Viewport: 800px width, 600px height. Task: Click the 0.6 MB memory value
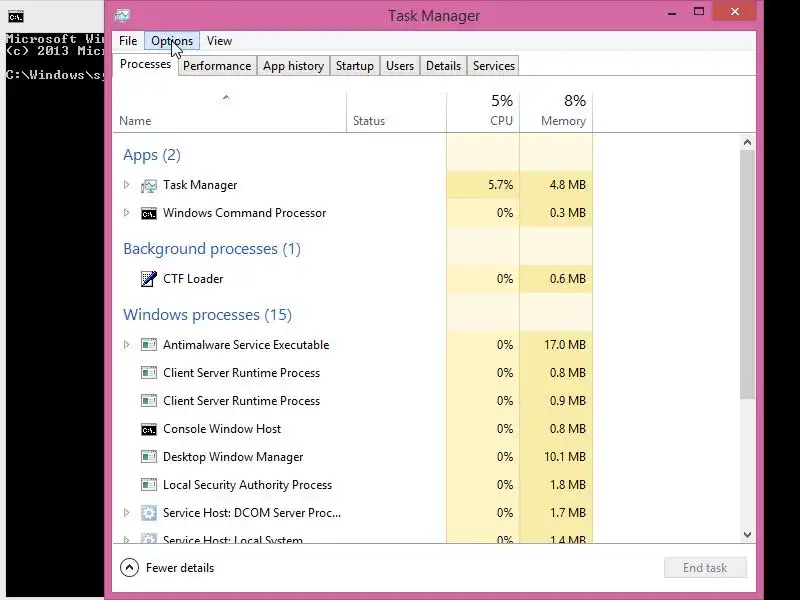click(x=567, y=279)
